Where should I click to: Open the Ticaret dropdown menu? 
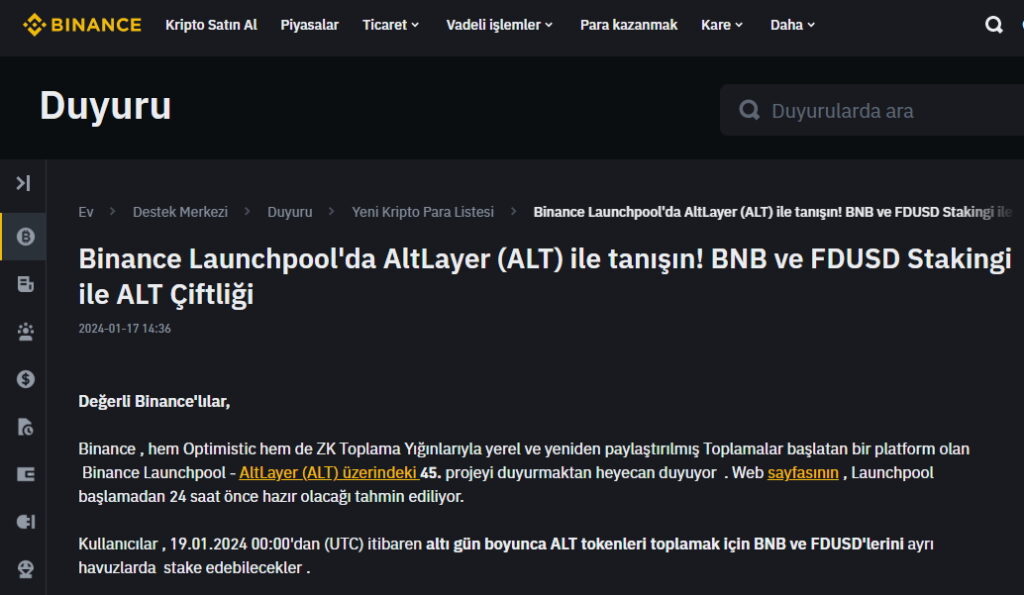coord(391,25)
